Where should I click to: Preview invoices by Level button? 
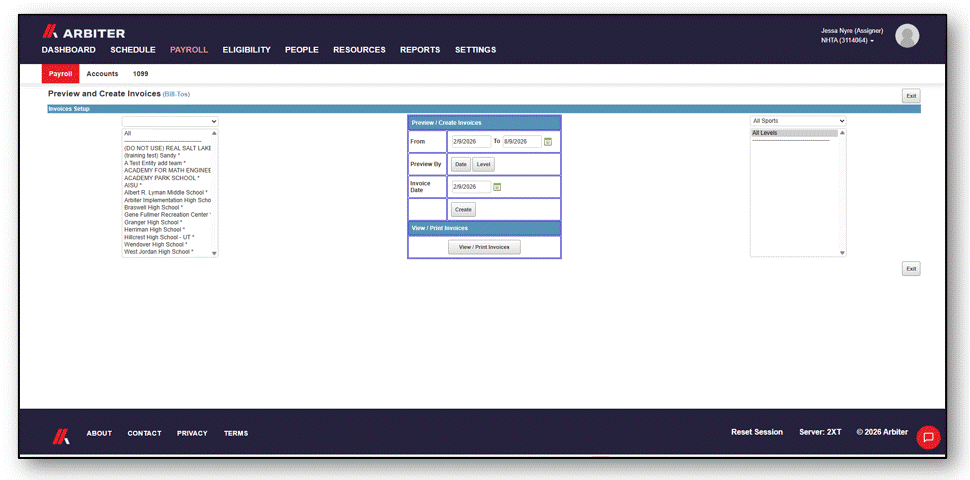tap(483, 165)
